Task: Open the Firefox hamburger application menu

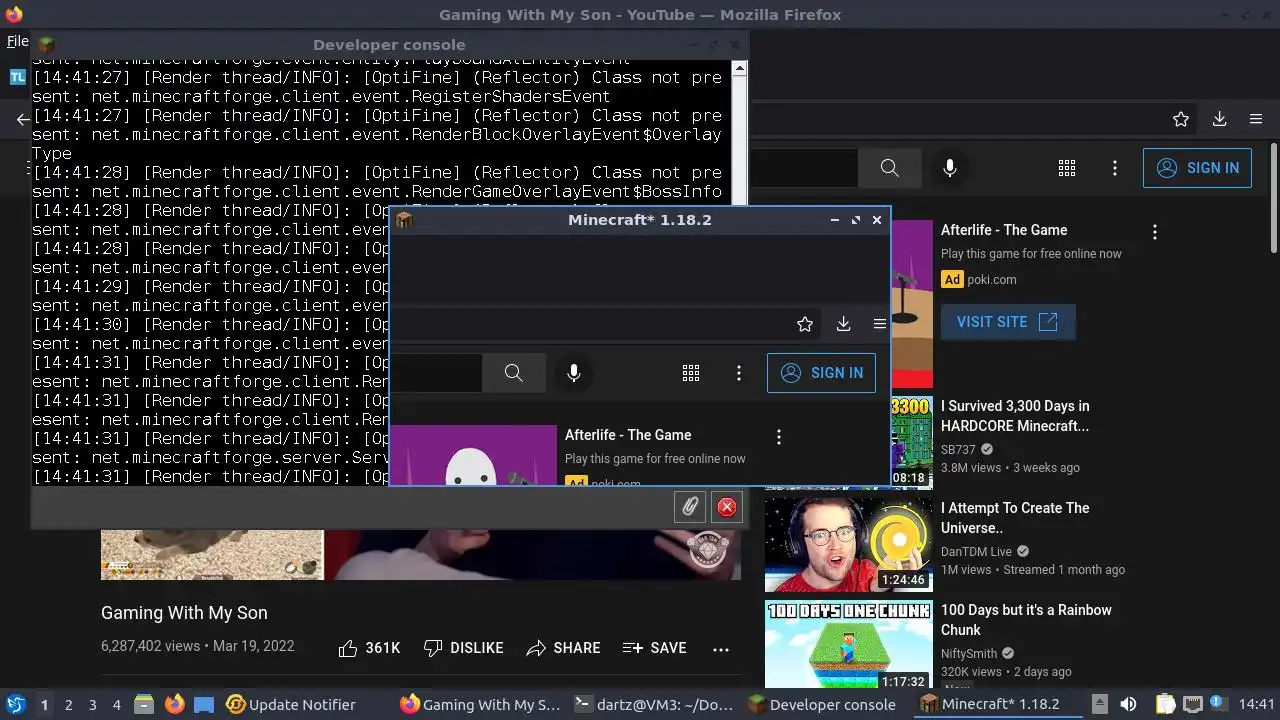Action: (1256, 119)
